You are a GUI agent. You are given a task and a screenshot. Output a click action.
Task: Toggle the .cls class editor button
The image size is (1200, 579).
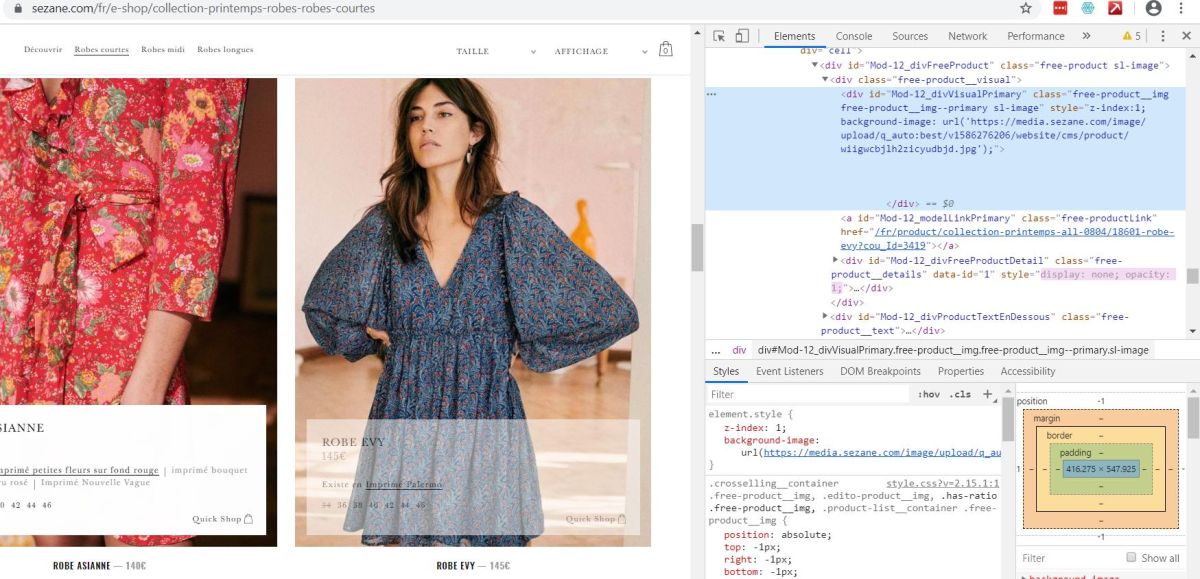960,394
